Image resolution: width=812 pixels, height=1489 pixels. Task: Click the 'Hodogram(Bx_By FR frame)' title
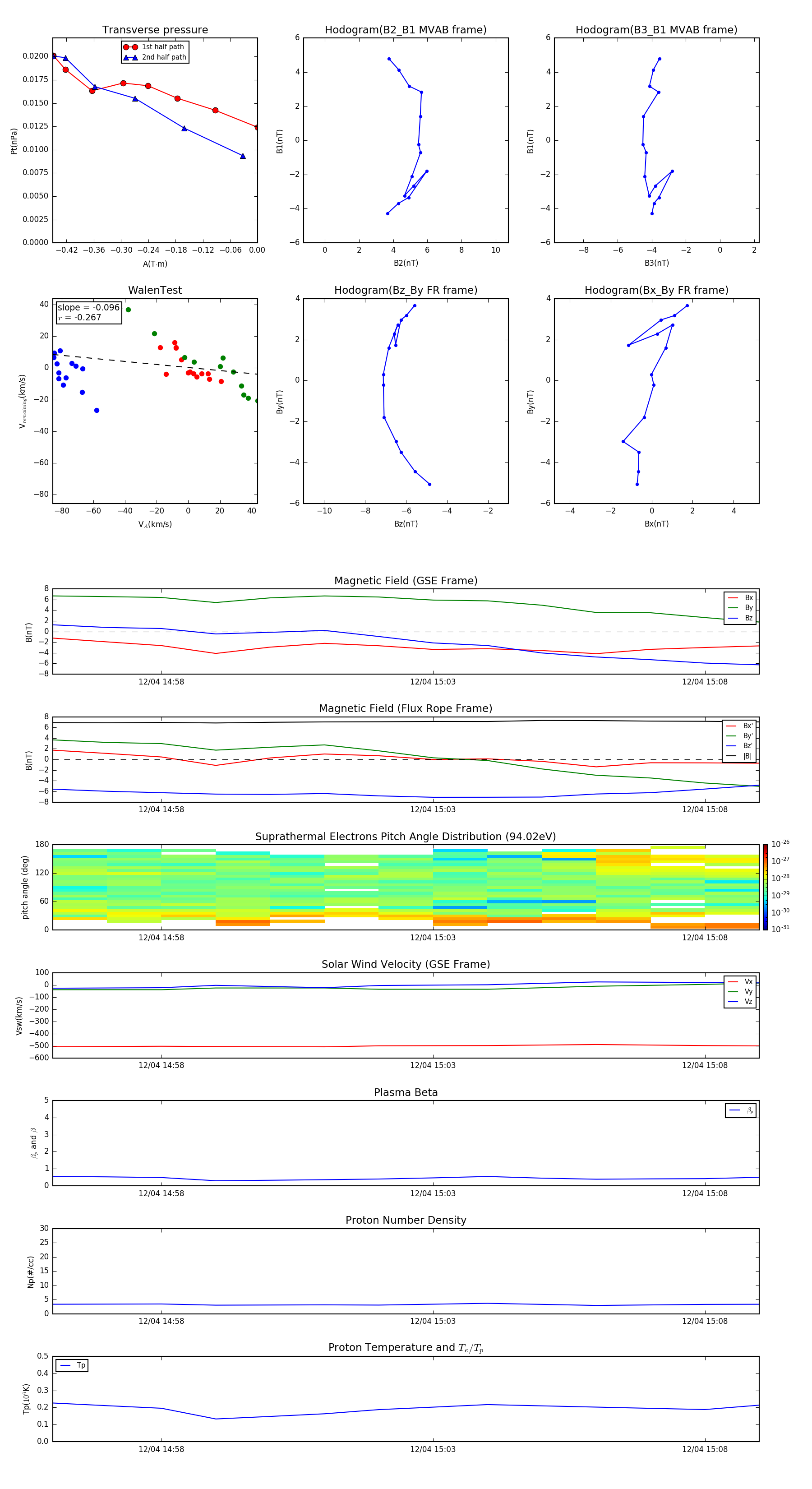point(656,290)
